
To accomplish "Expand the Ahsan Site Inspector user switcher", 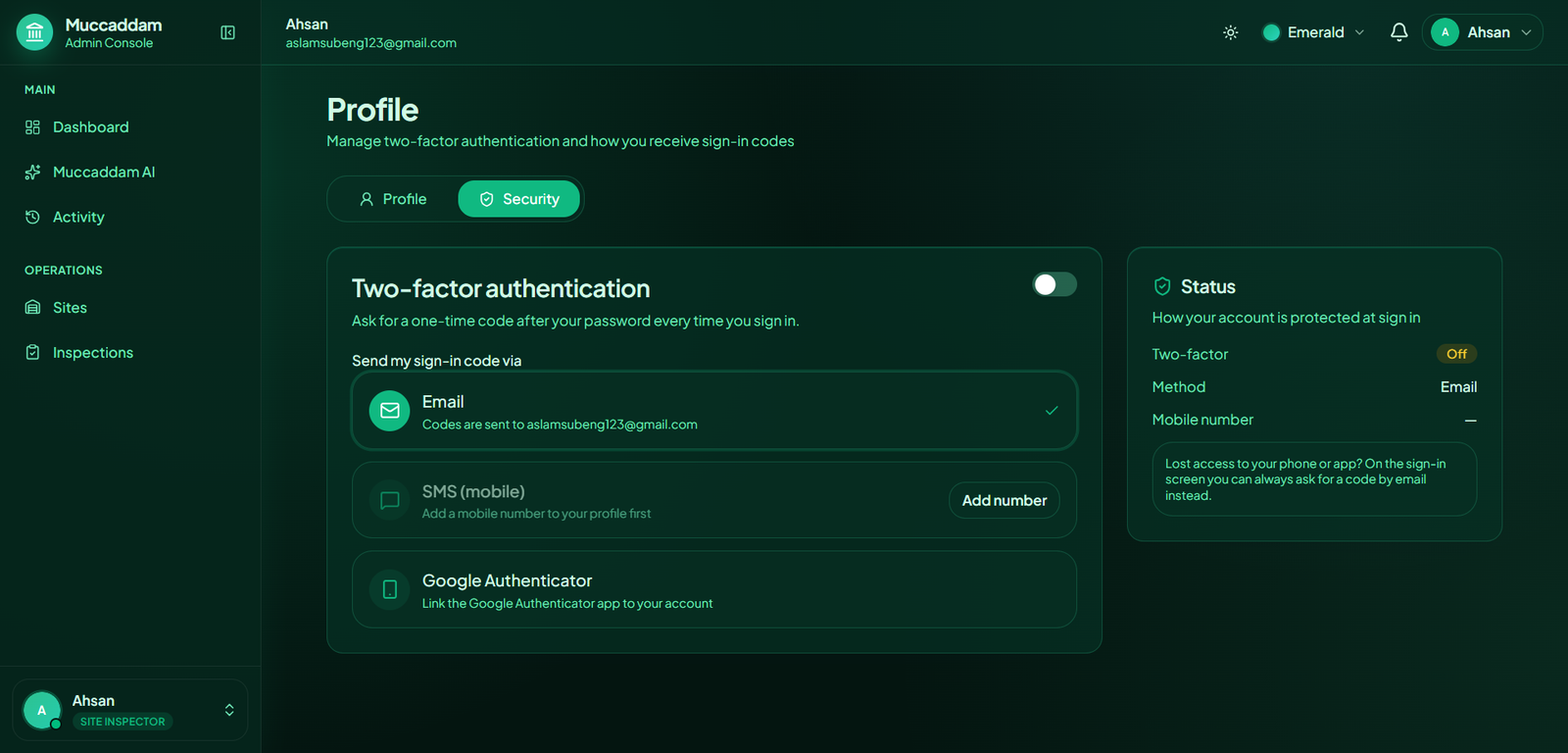I will tap(129, 710).
